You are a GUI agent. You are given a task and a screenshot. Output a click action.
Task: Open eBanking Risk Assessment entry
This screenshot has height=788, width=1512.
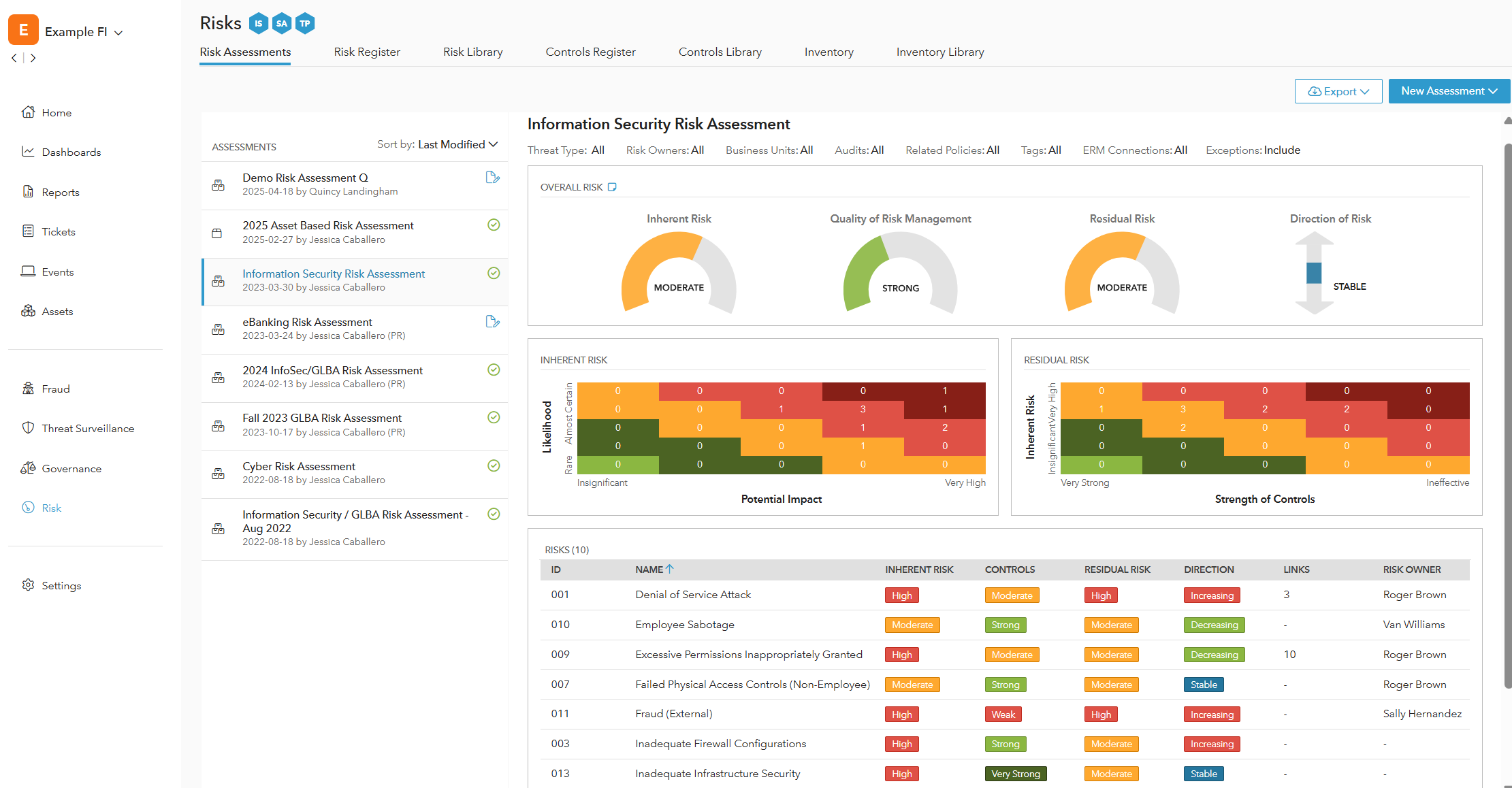[x=308, y=323]
